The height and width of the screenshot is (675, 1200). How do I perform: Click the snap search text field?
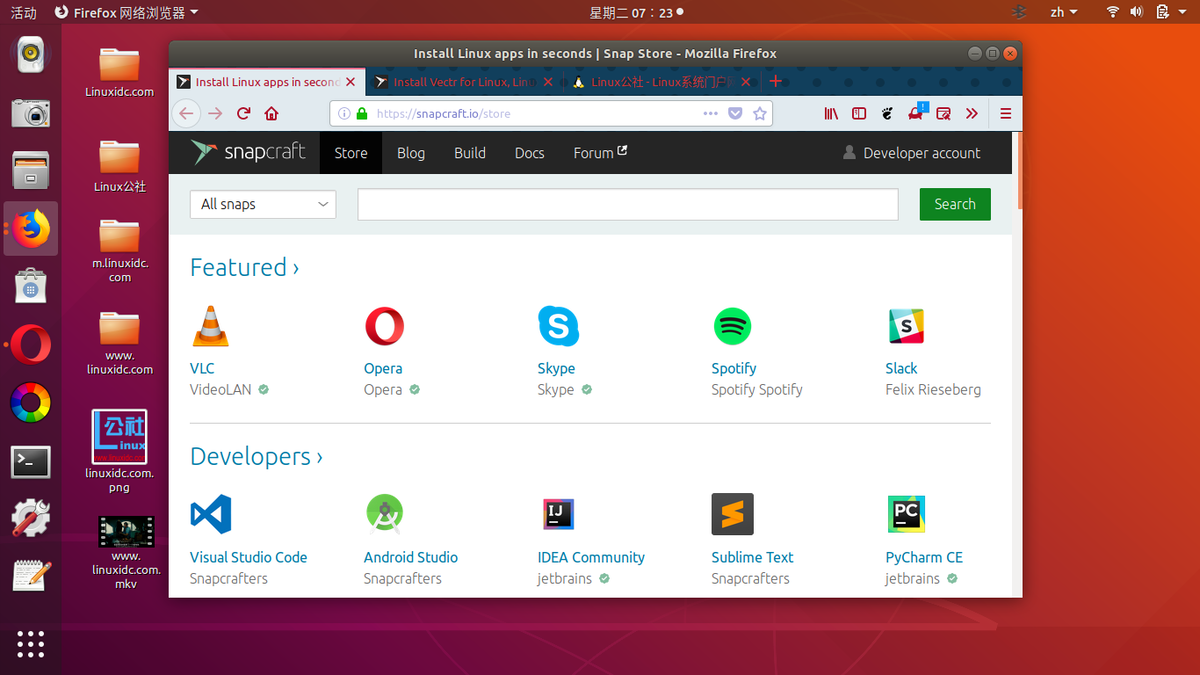coord(628,204)
